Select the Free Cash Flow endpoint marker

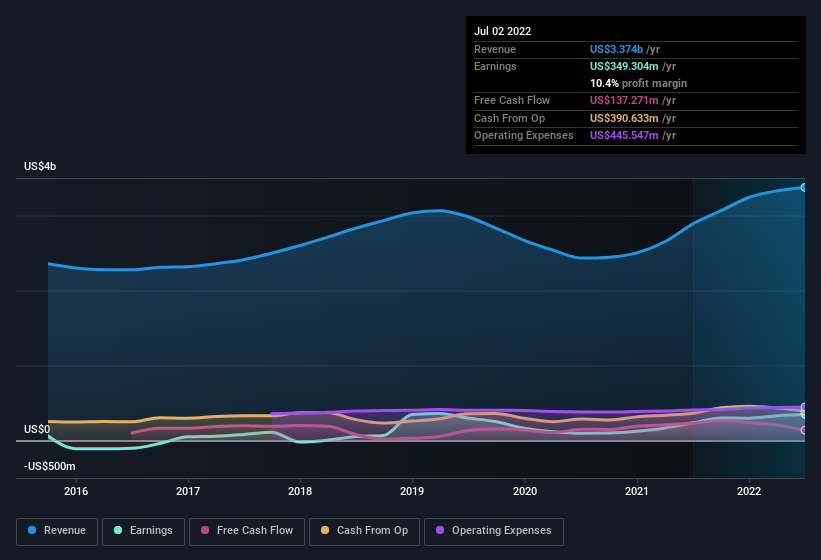pos(803,430)
